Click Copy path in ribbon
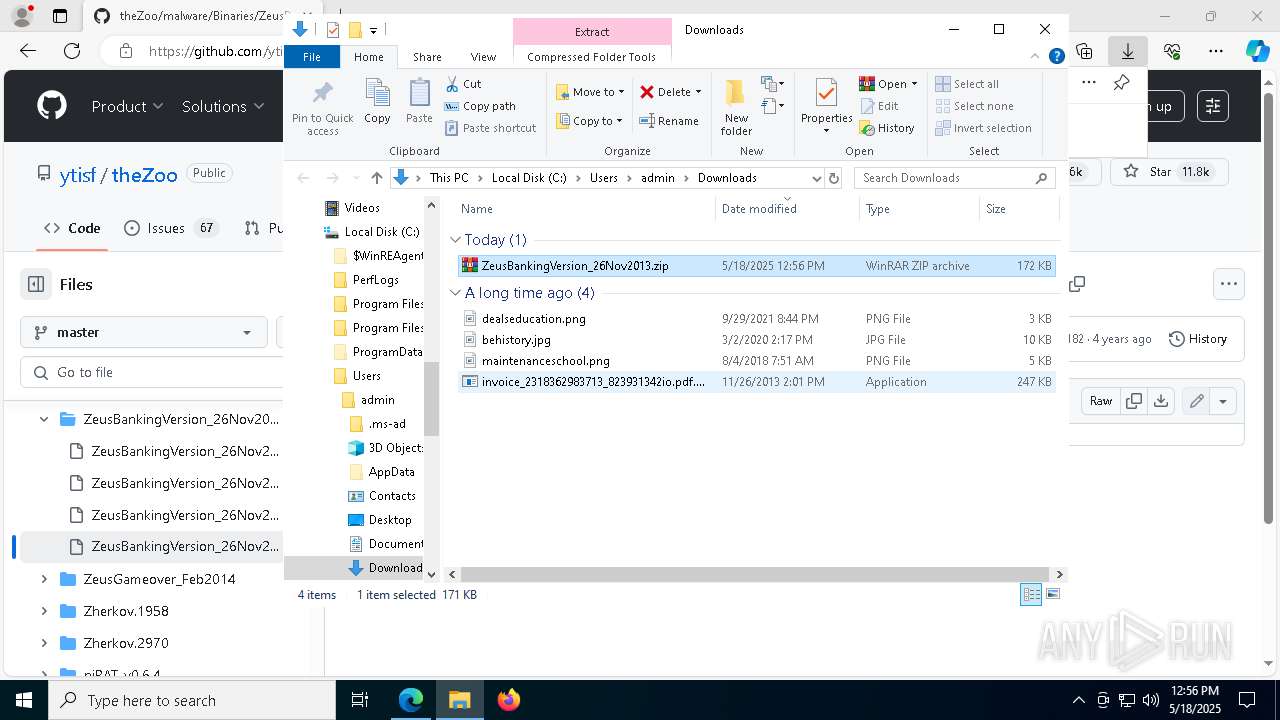 coord(480,106)
